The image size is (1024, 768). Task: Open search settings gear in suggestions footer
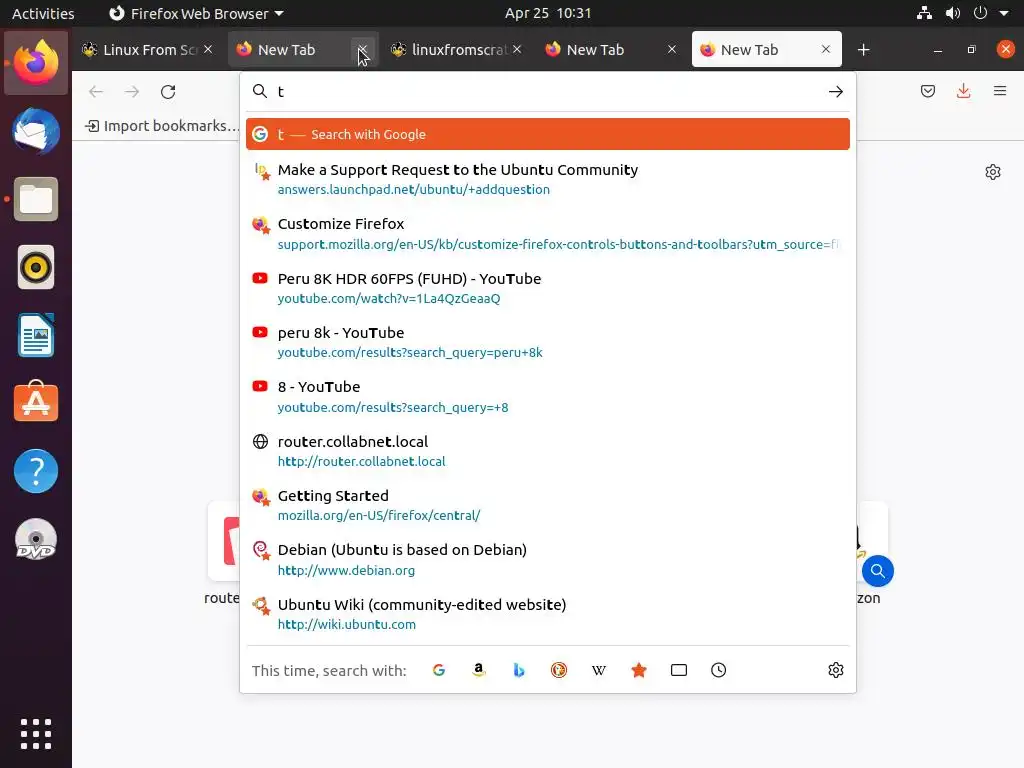point(836,670)
